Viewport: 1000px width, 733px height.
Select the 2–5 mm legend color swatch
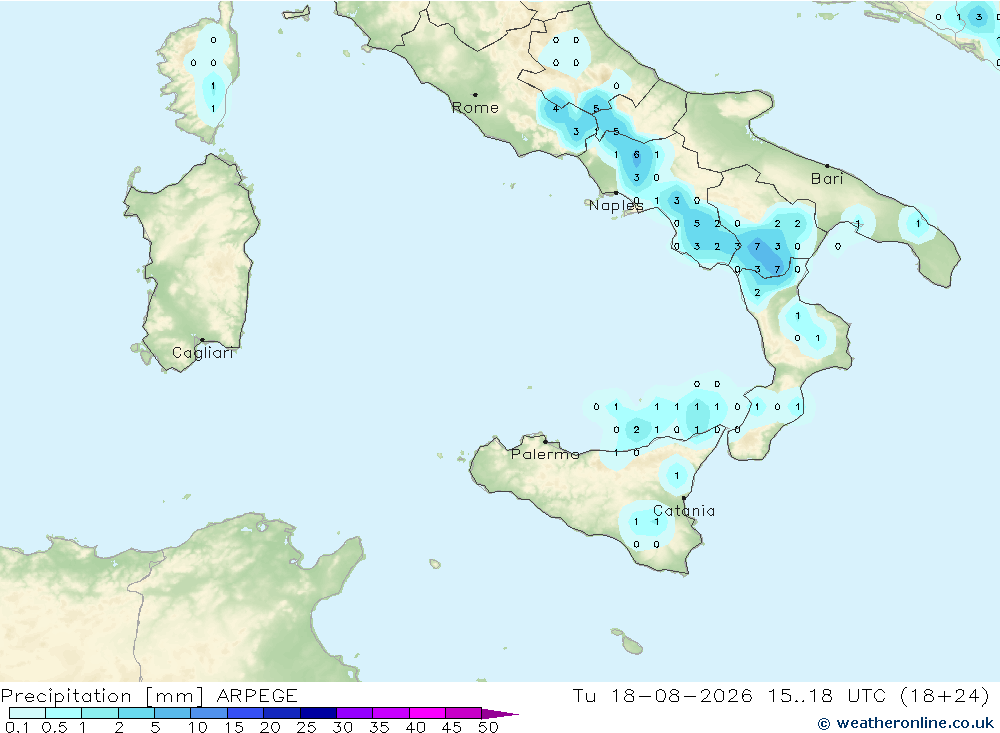click(136, 713)
